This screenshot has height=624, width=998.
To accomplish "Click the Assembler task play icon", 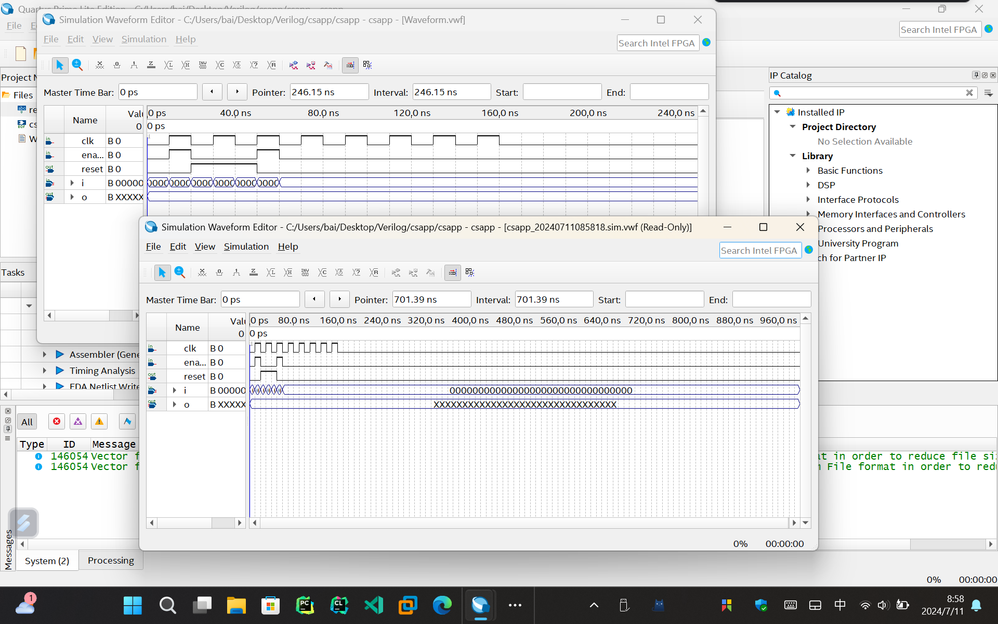I will pyautogui.click(x=60, y=355).
